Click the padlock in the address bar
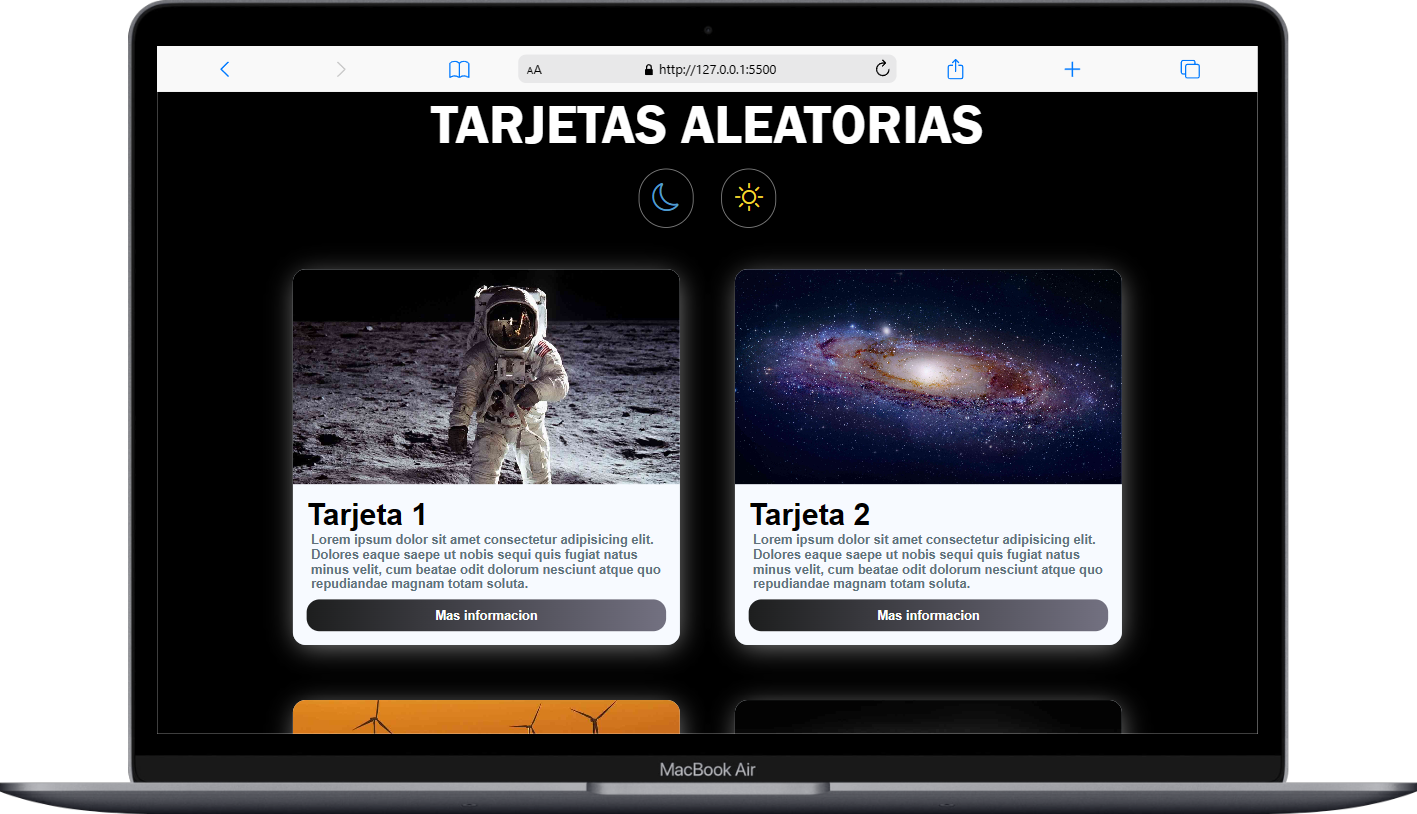 646,69
